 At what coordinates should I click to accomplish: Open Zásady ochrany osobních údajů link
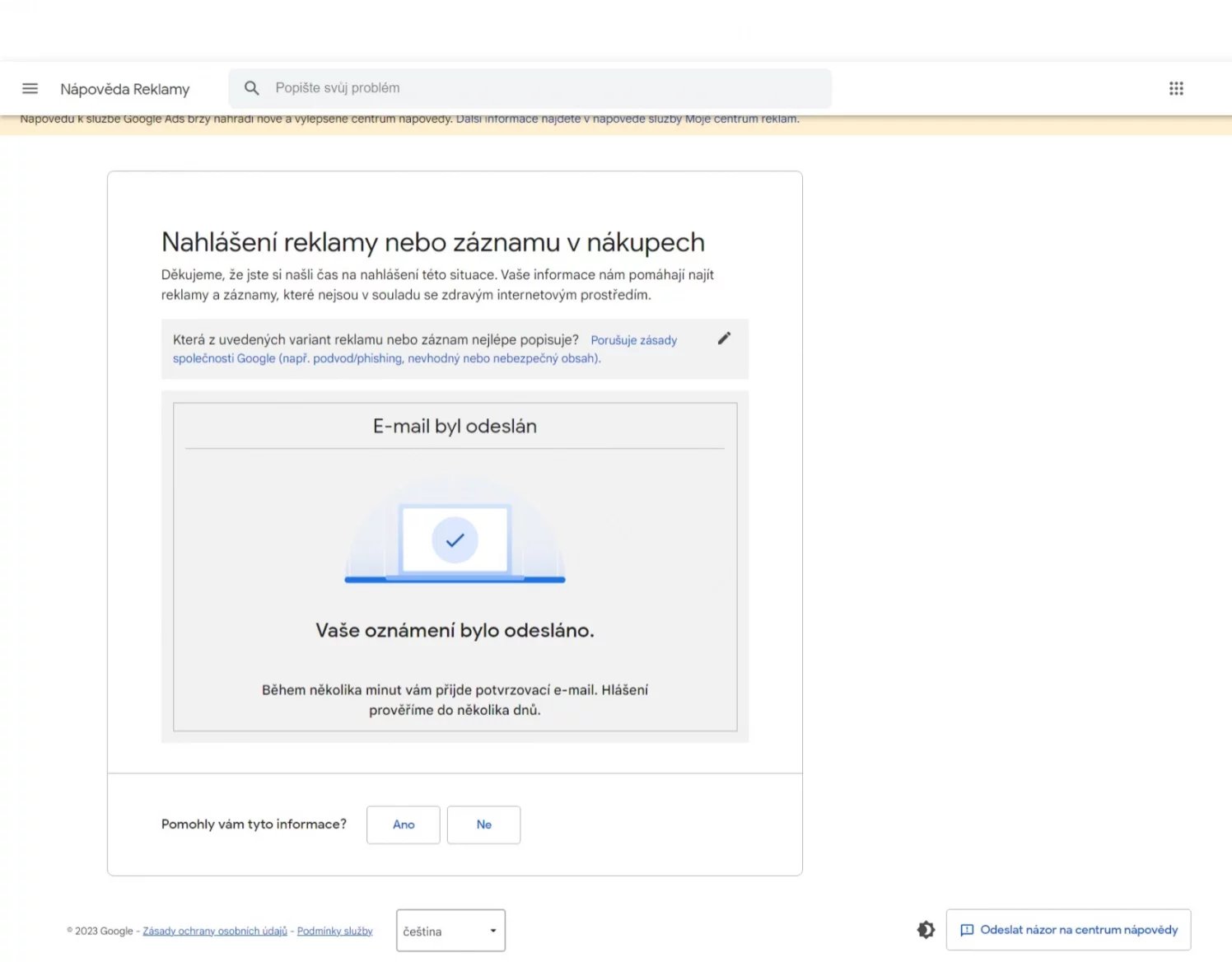tap(215, 932)
